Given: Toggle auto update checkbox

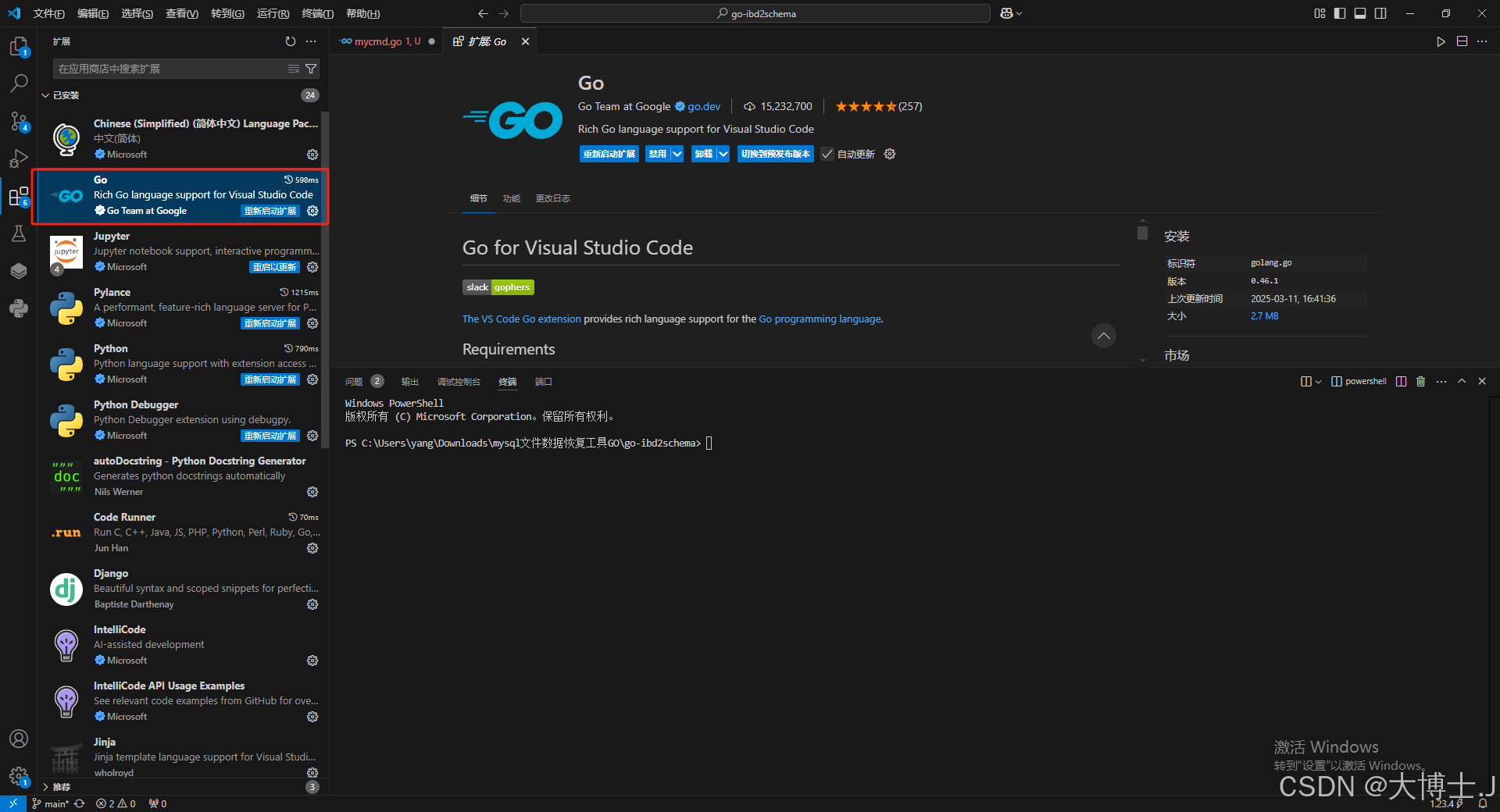Looking at the screenshot, I should [827, 154].
